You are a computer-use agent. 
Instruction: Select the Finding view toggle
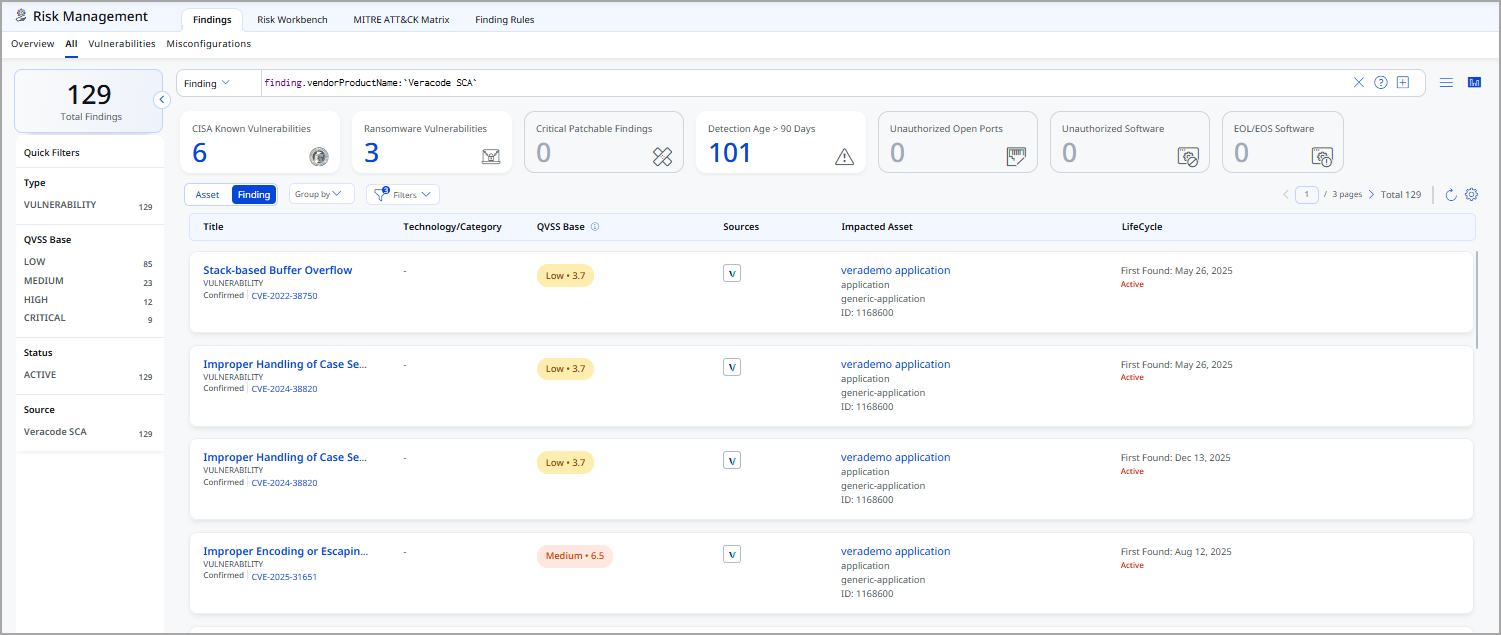253,195
